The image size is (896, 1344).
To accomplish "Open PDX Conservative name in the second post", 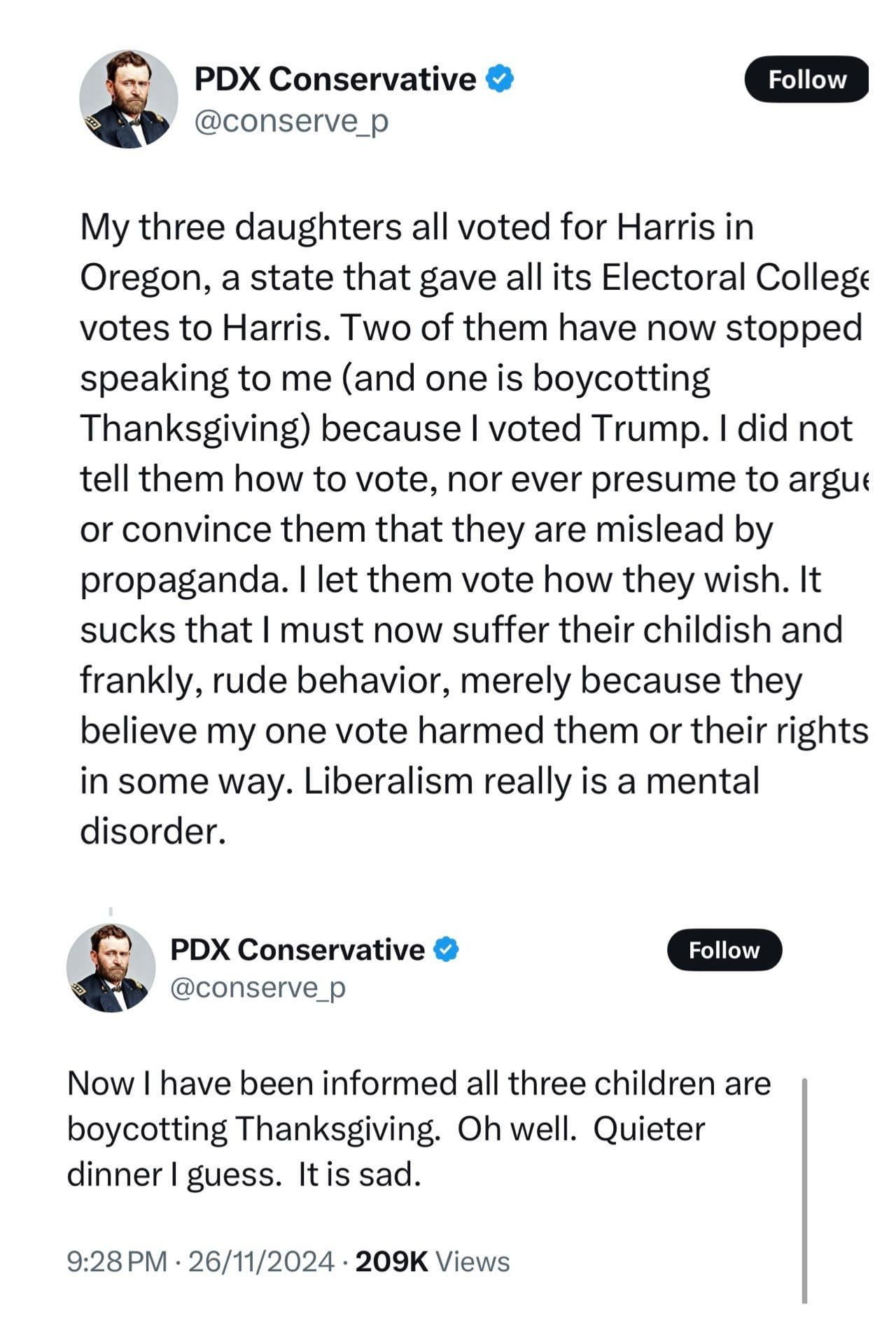I will click(x=297, y=950).
